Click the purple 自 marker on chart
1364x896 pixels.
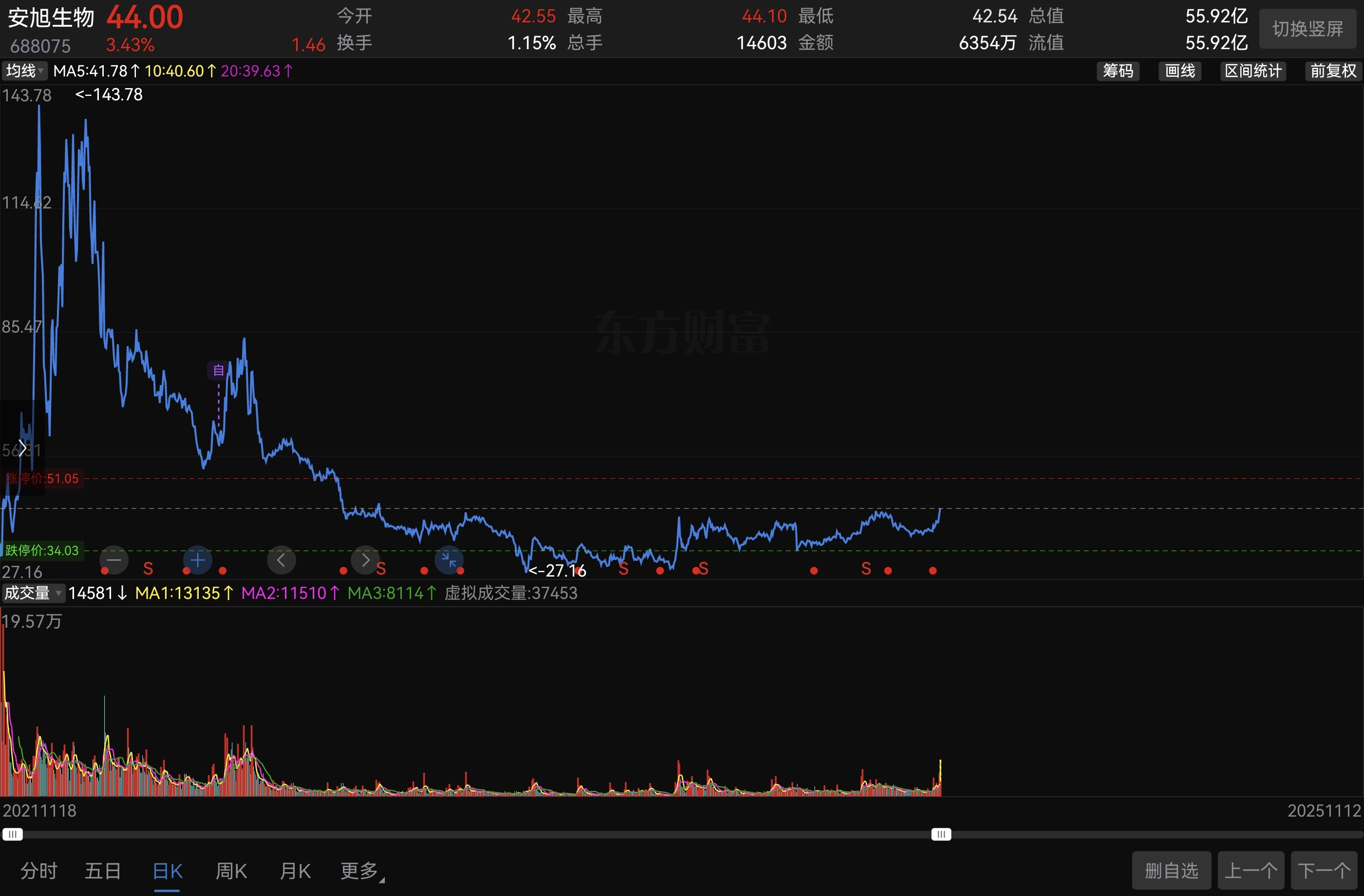click(x=218, y=370)
